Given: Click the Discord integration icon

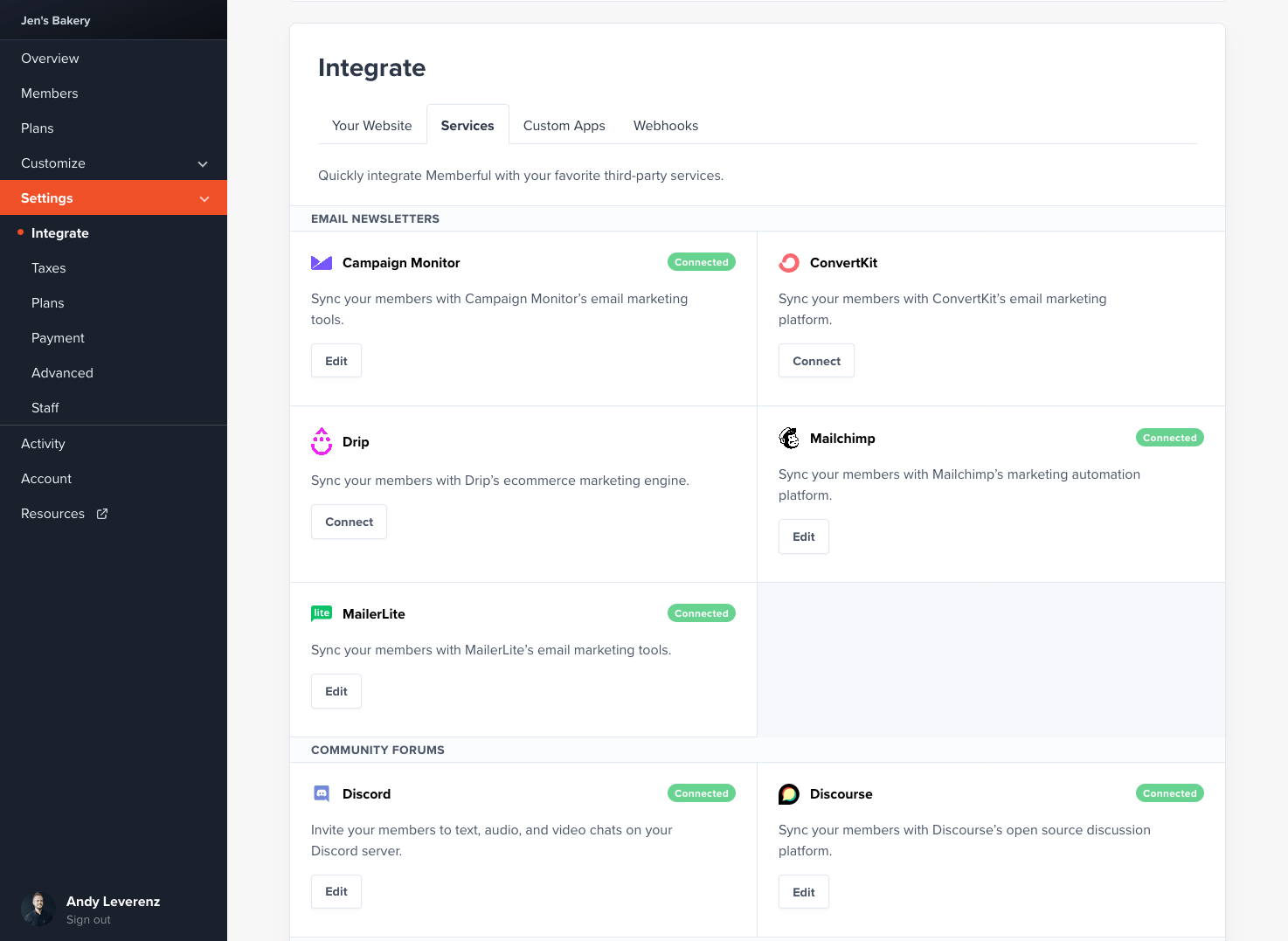Looking at the screenshot, I should 322,793.
